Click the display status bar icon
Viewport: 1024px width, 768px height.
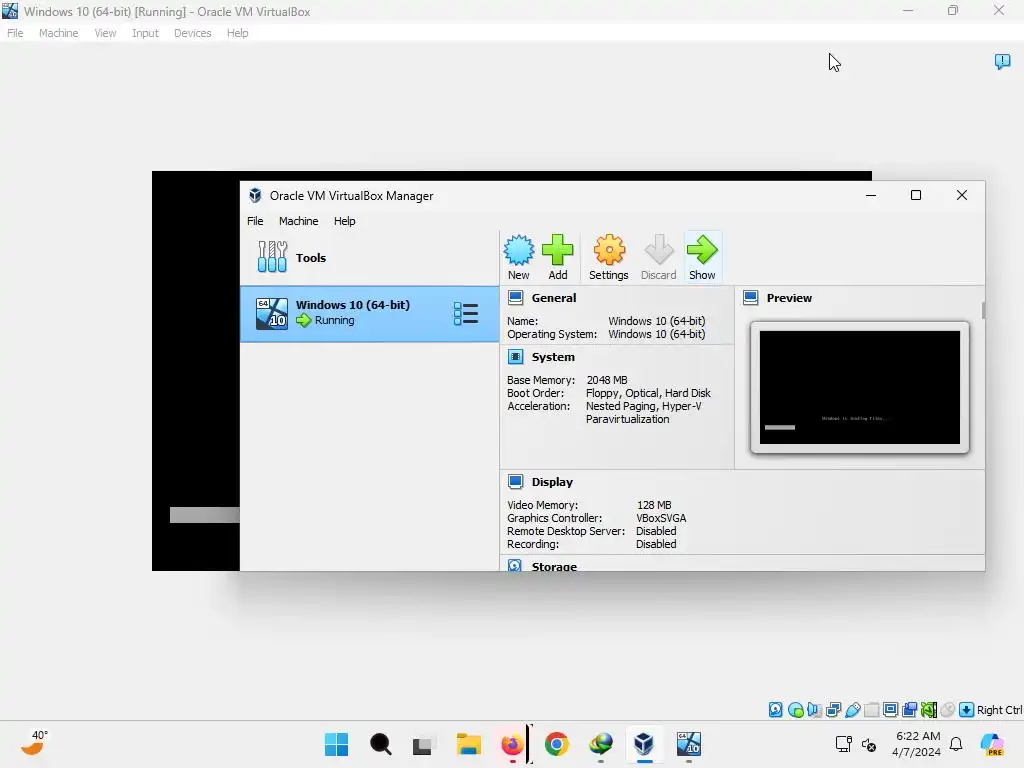pos(890,710)
